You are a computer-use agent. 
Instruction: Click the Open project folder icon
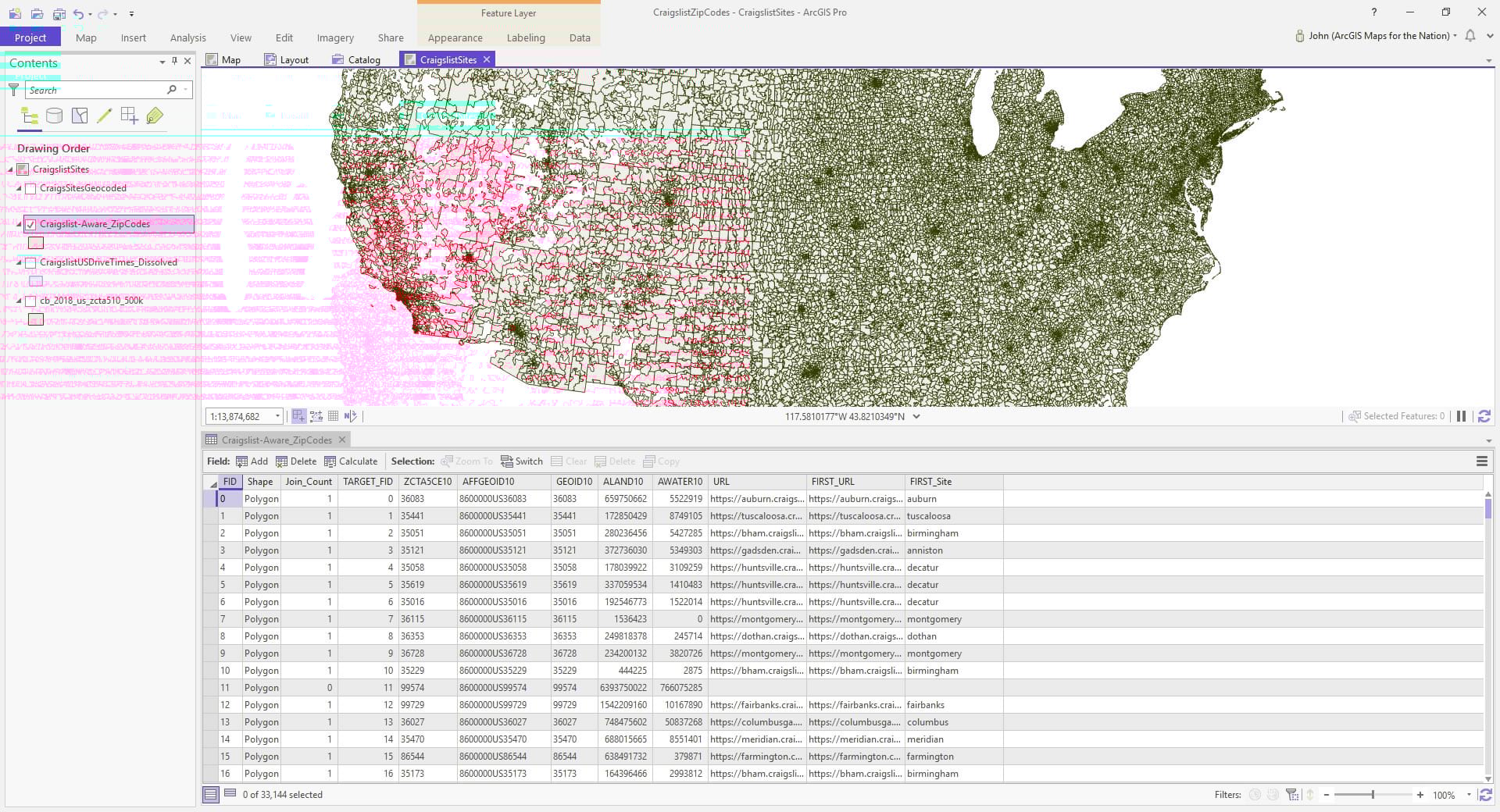(x=37, y=14)
